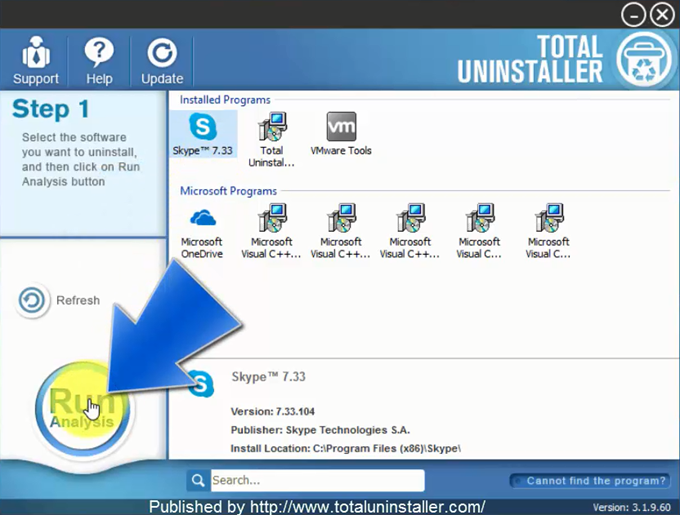
Task: Focus the Search input field
Action: click(x=317, y=480)
